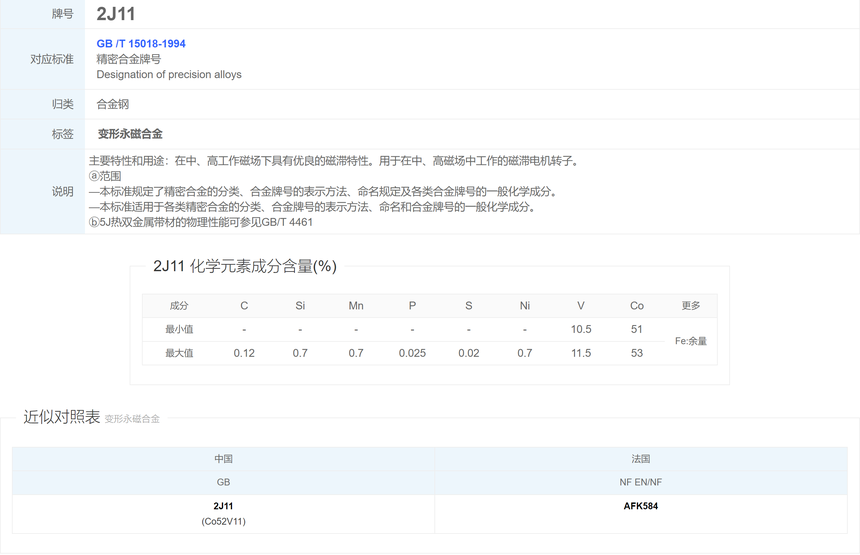Open the GB /T 15018-1994 standard link
The height and width of the screenshot is (555, 860).
(x=141, y=44)
